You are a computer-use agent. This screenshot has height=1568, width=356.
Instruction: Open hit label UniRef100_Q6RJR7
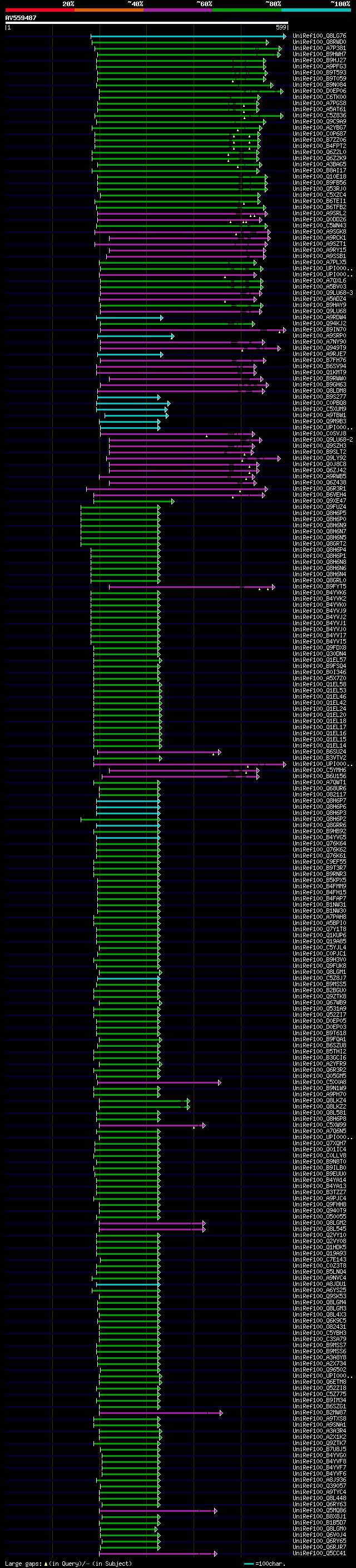[319, 1547]
